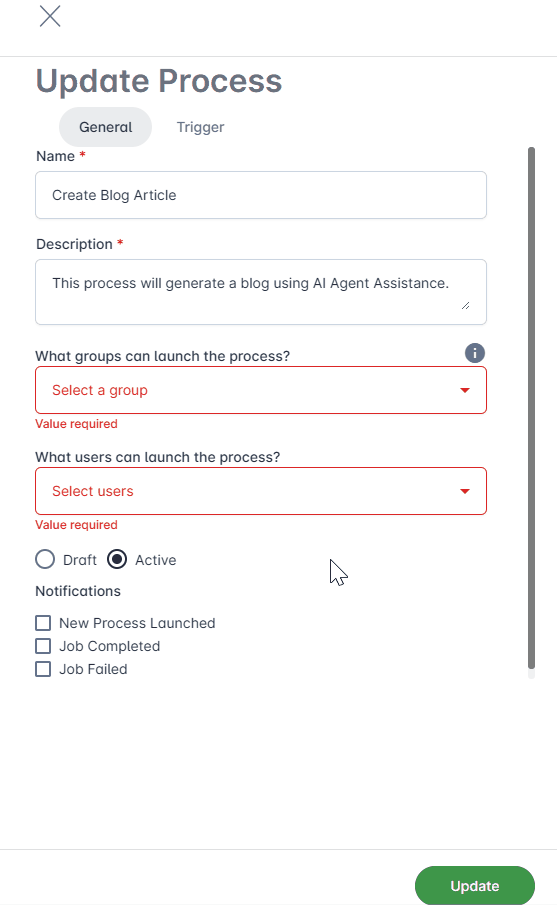Viewport: 557px width, 905px height.
Task: Switch to the General tab
Action: (x=106, y=127)
